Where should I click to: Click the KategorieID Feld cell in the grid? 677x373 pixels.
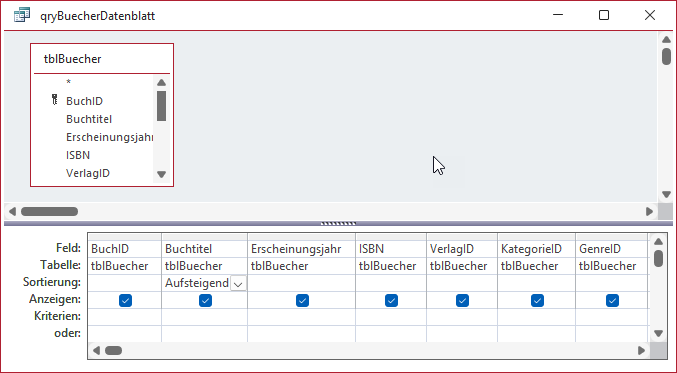(536, 249)
